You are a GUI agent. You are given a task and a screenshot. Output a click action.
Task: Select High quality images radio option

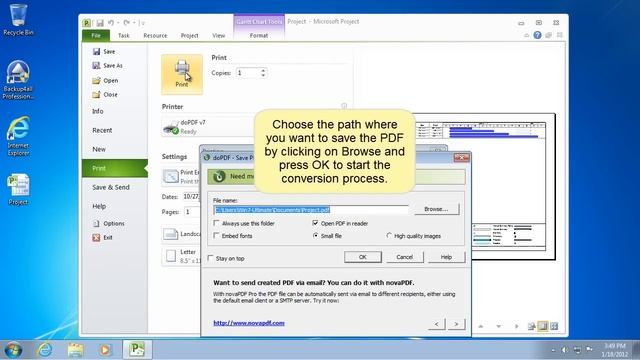click(x=389, y=236)
